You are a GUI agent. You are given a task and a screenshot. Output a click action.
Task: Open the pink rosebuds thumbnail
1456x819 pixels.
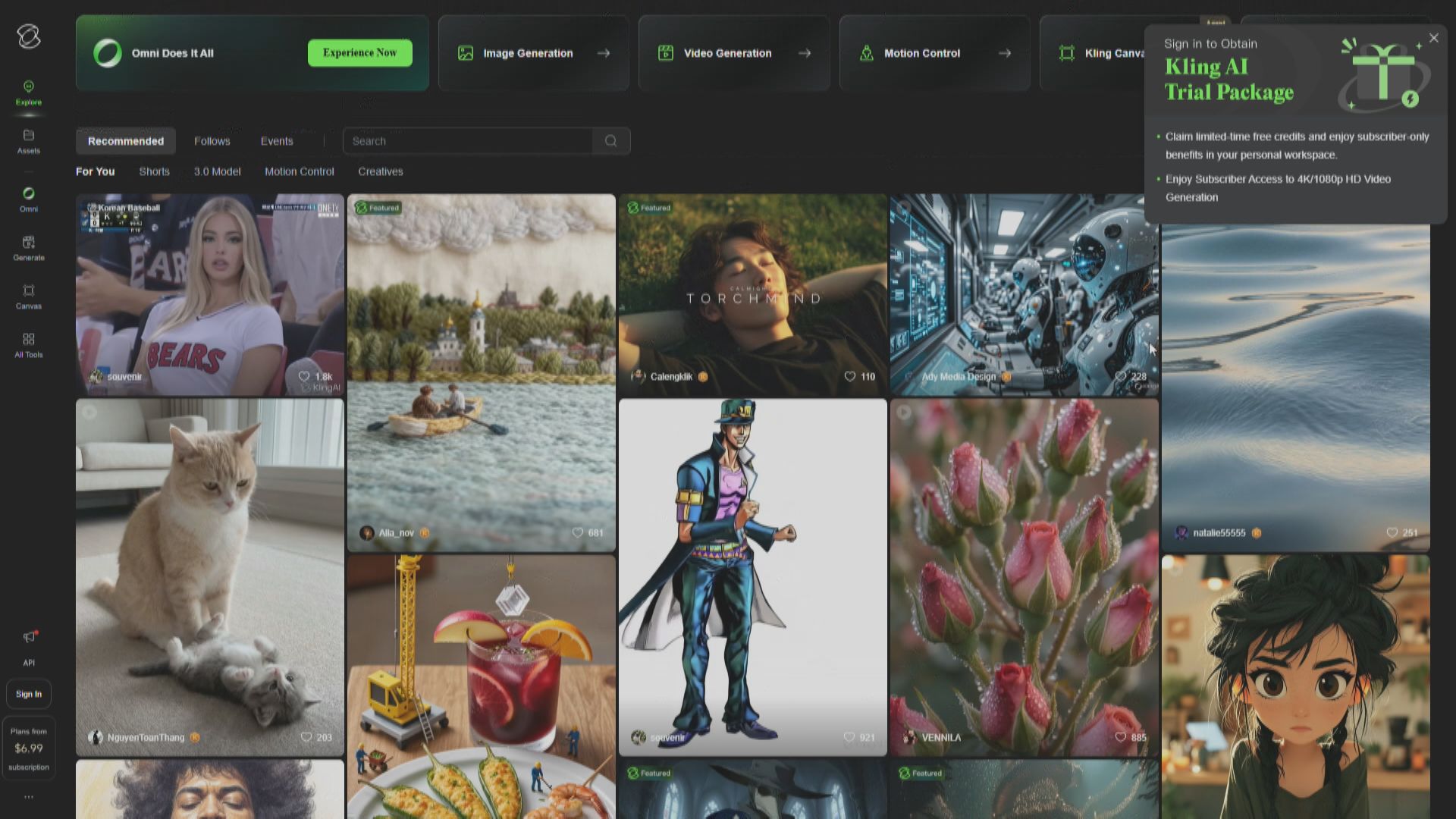pos(1025,578)
